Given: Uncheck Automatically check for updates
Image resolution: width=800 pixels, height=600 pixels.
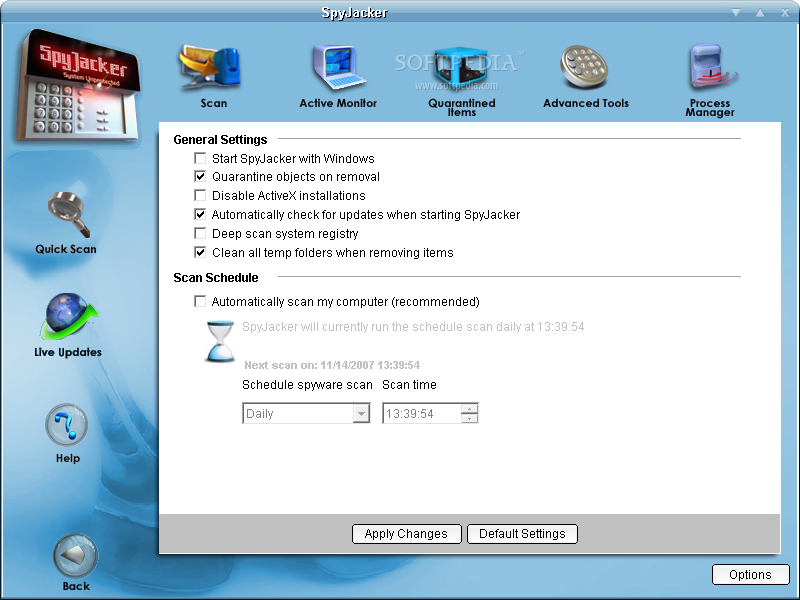Looking at the screenshot, I should pos(200,214).
